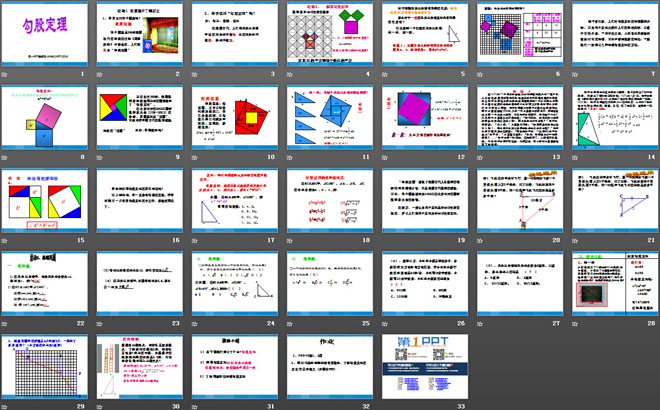This screenshot has height=410, width=660.
Task: Choose slide 31 summary thumbnail
Action: pos(235,367)
